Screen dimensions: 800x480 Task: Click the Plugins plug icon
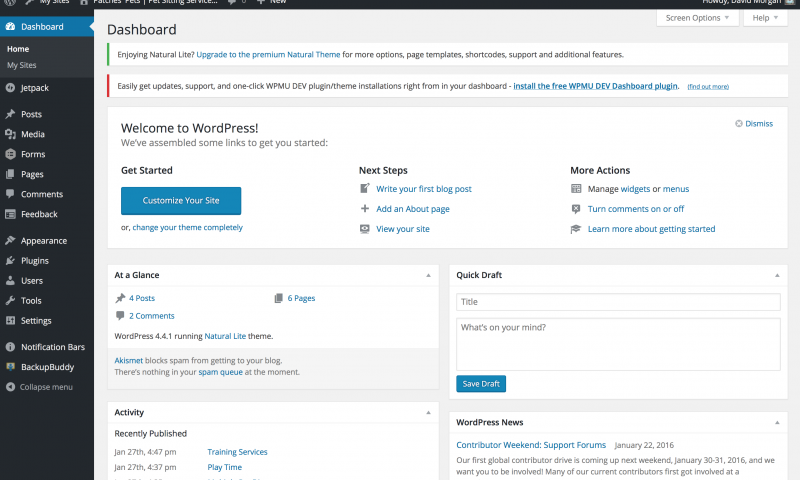click(10, 261)
